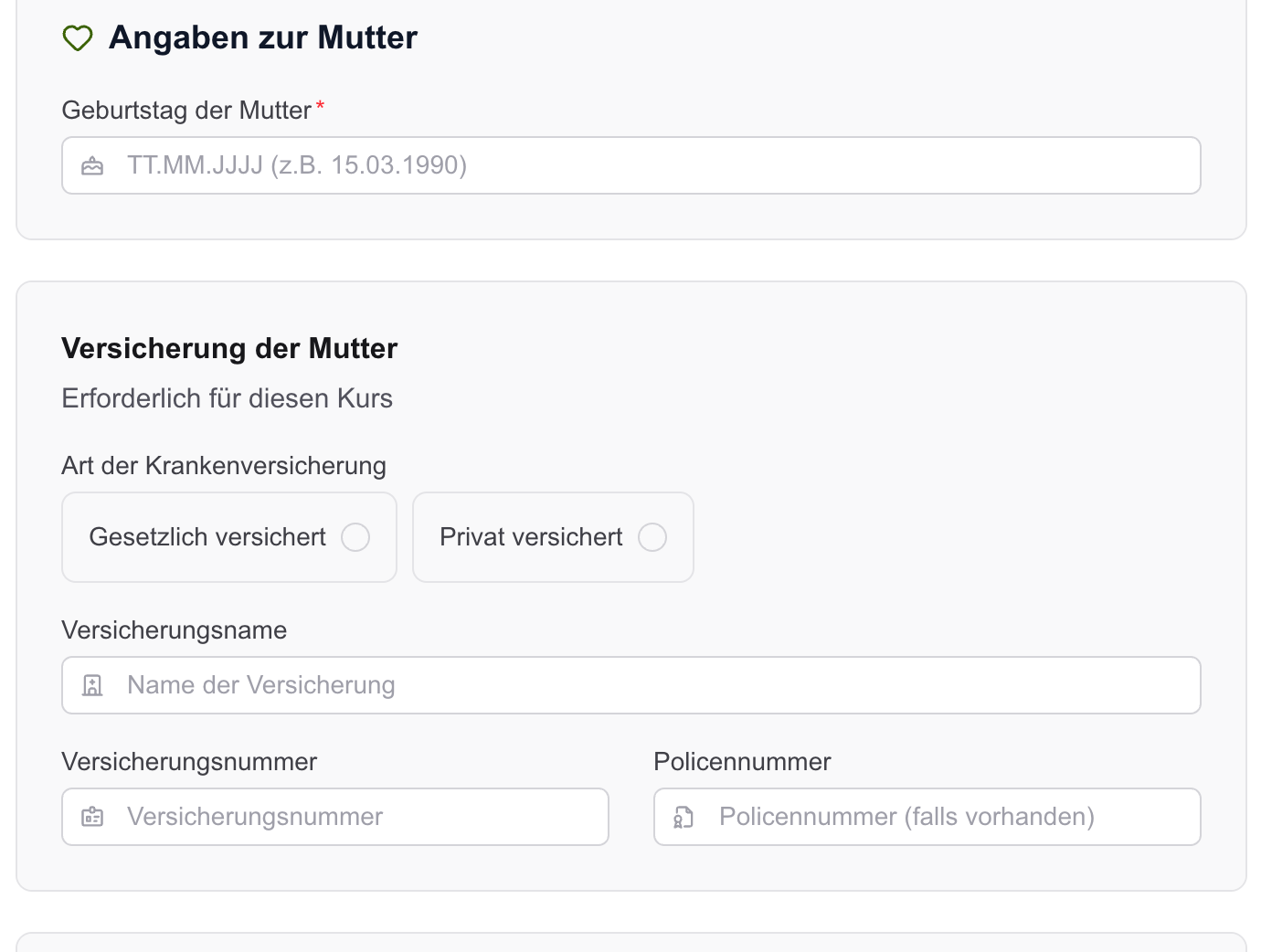Click the Policennummer falls vorhanden input
Screen dimensions: 1261x952
(927, 816)
